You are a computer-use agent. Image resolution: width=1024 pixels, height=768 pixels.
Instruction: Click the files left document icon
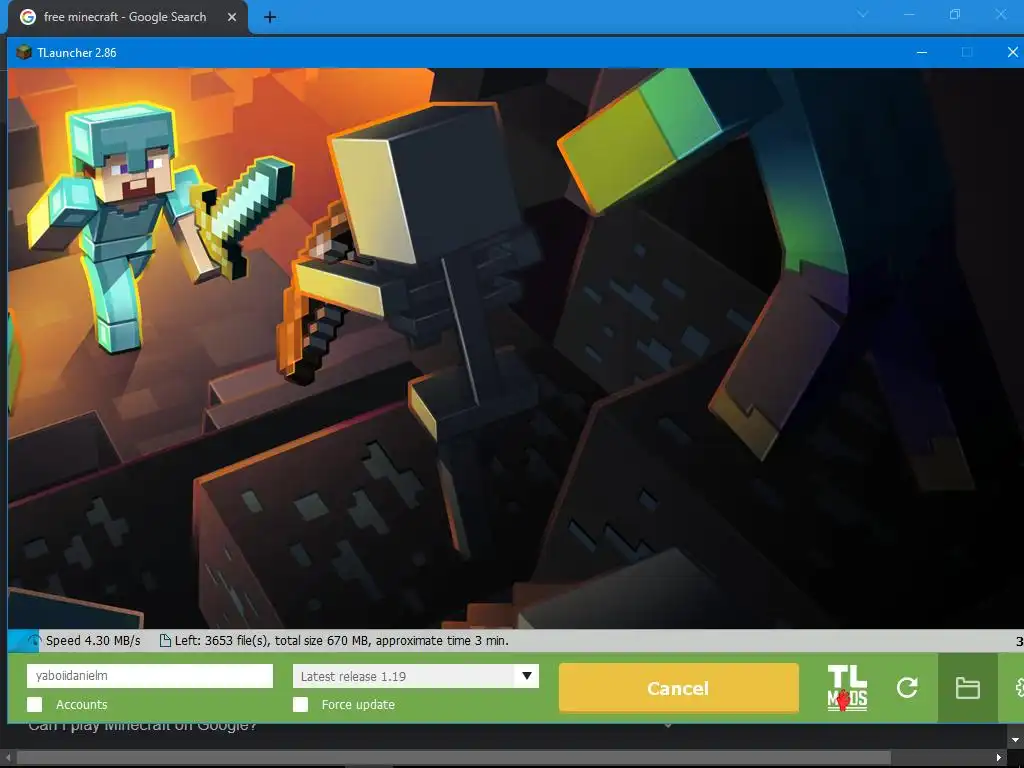(165, 641)
